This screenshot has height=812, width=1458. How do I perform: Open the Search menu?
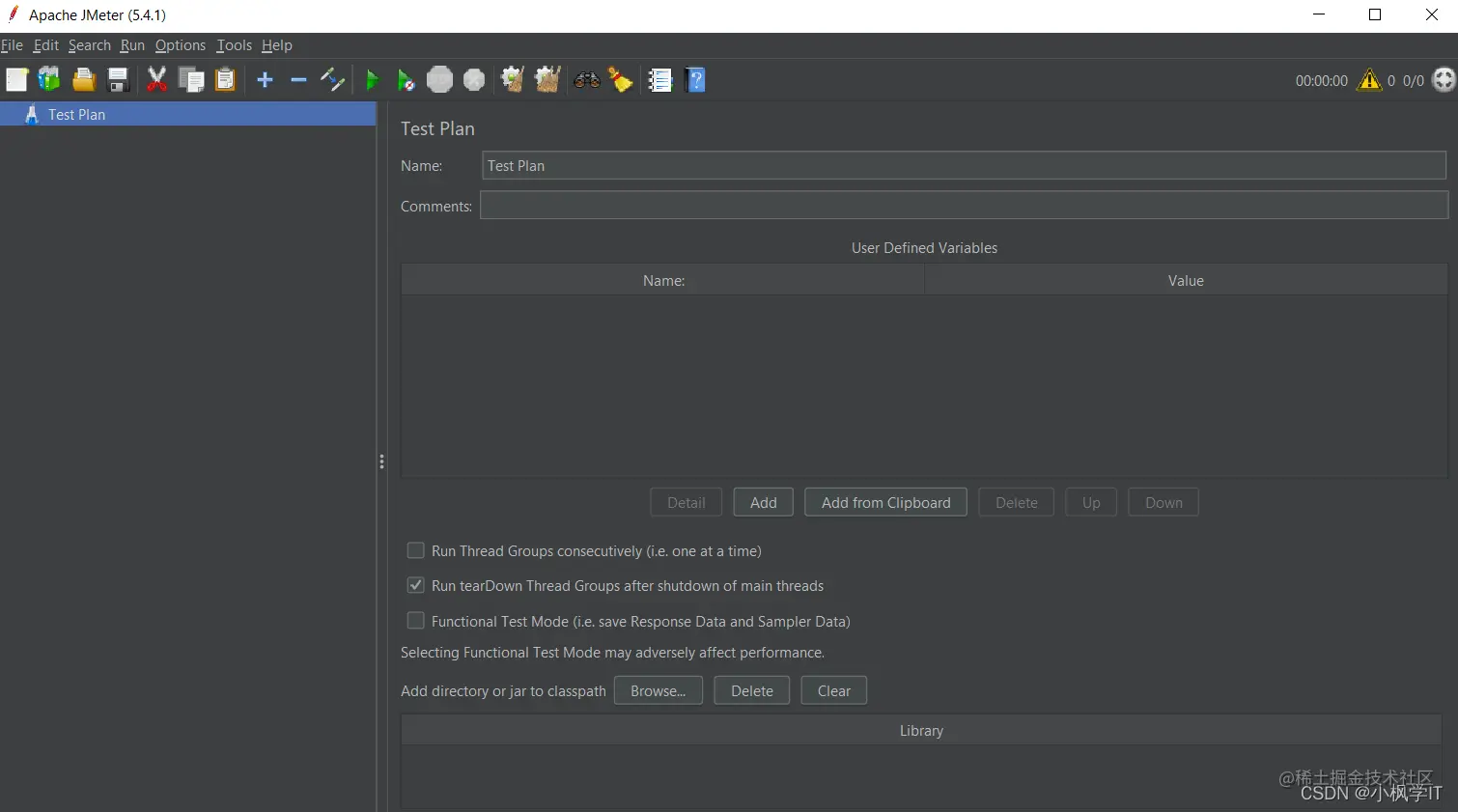(x=89, y=45)
